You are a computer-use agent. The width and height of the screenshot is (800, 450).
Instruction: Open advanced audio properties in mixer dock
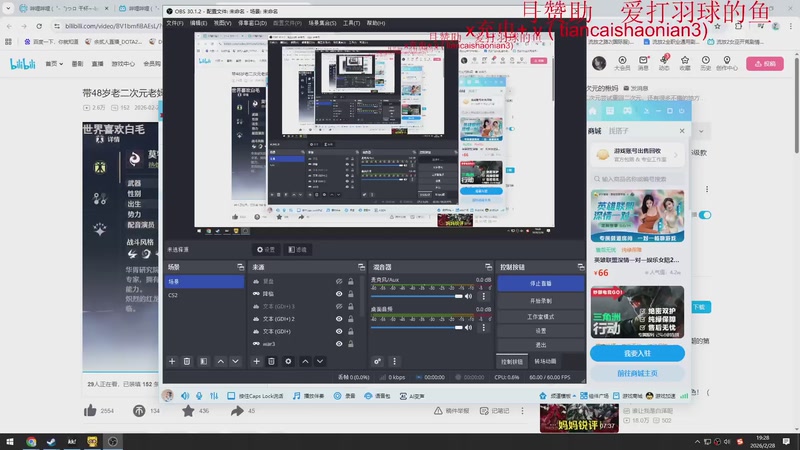click(378, 361)
